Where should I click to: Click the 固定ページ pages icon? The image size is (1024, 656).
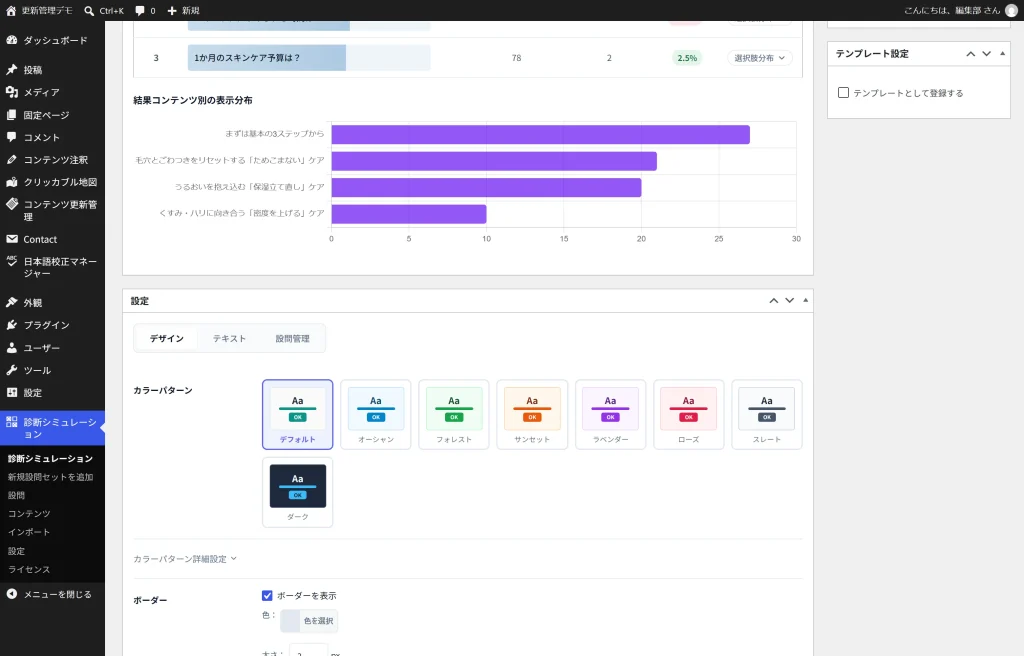coord(12,114)
